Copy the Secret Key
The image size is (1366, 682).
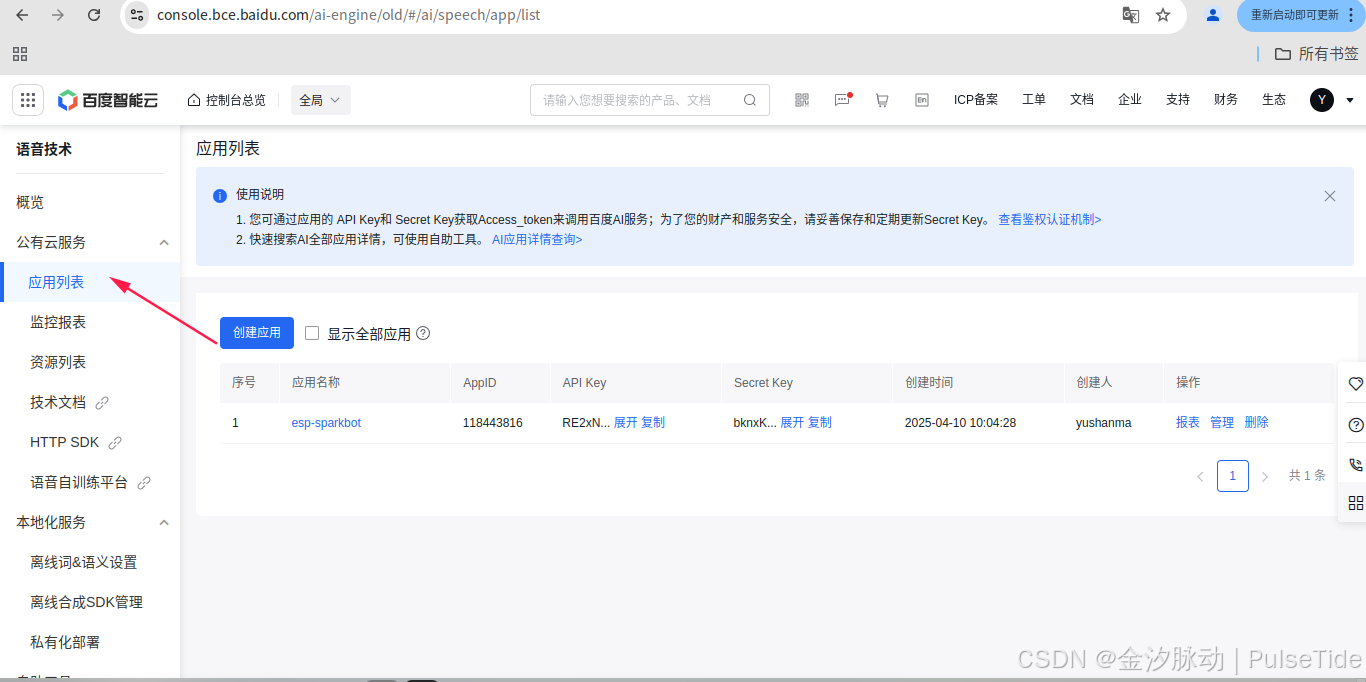820,423
